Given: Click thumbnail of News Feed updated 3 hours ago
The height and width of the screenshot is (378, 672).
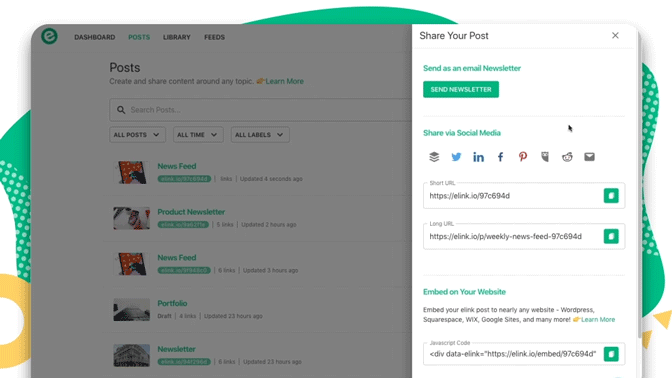Looking at the screenshot, I should point(132,264).
